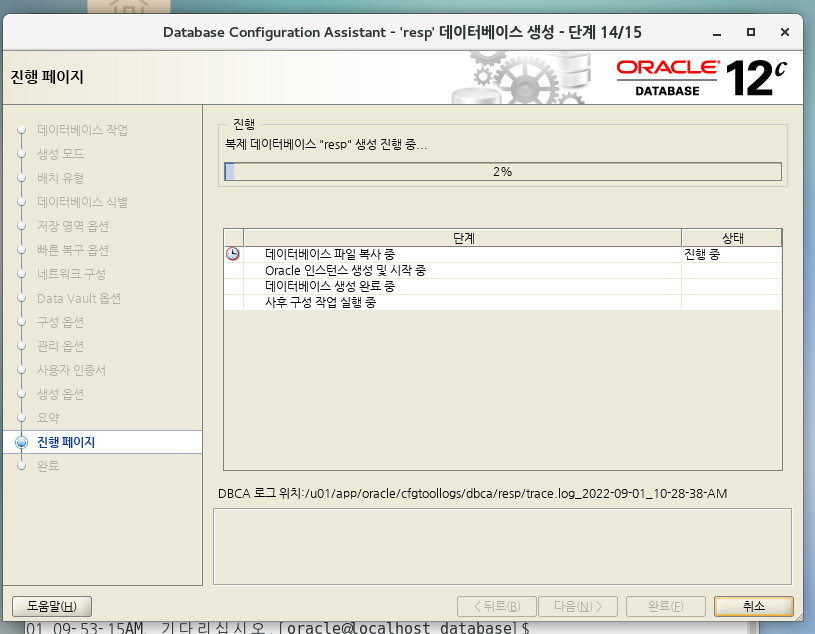Screen dimensions: 815x634
Task: Select row 사후 구성 작업 실행 중
Action: tap(503, 302)
